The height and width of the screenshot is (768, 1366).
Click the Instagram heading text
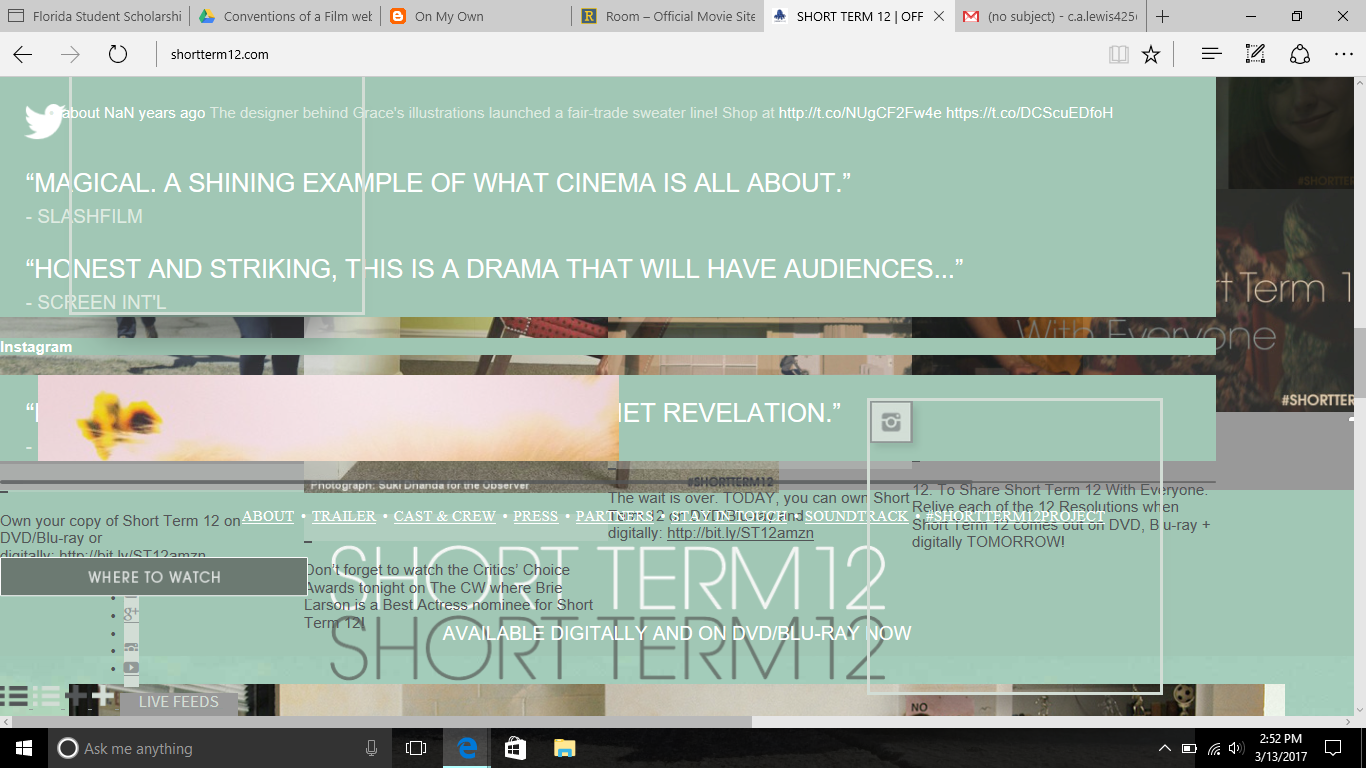click(x=36, y=347)
